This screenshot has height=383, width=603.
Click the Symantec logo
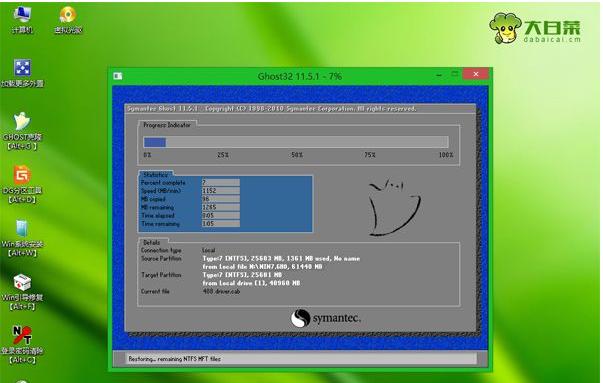[x=325, y=318]
